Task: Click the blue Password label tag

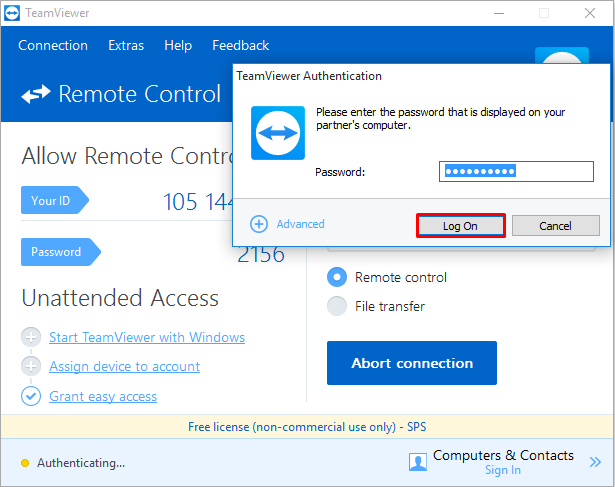Action: [61, 252]
